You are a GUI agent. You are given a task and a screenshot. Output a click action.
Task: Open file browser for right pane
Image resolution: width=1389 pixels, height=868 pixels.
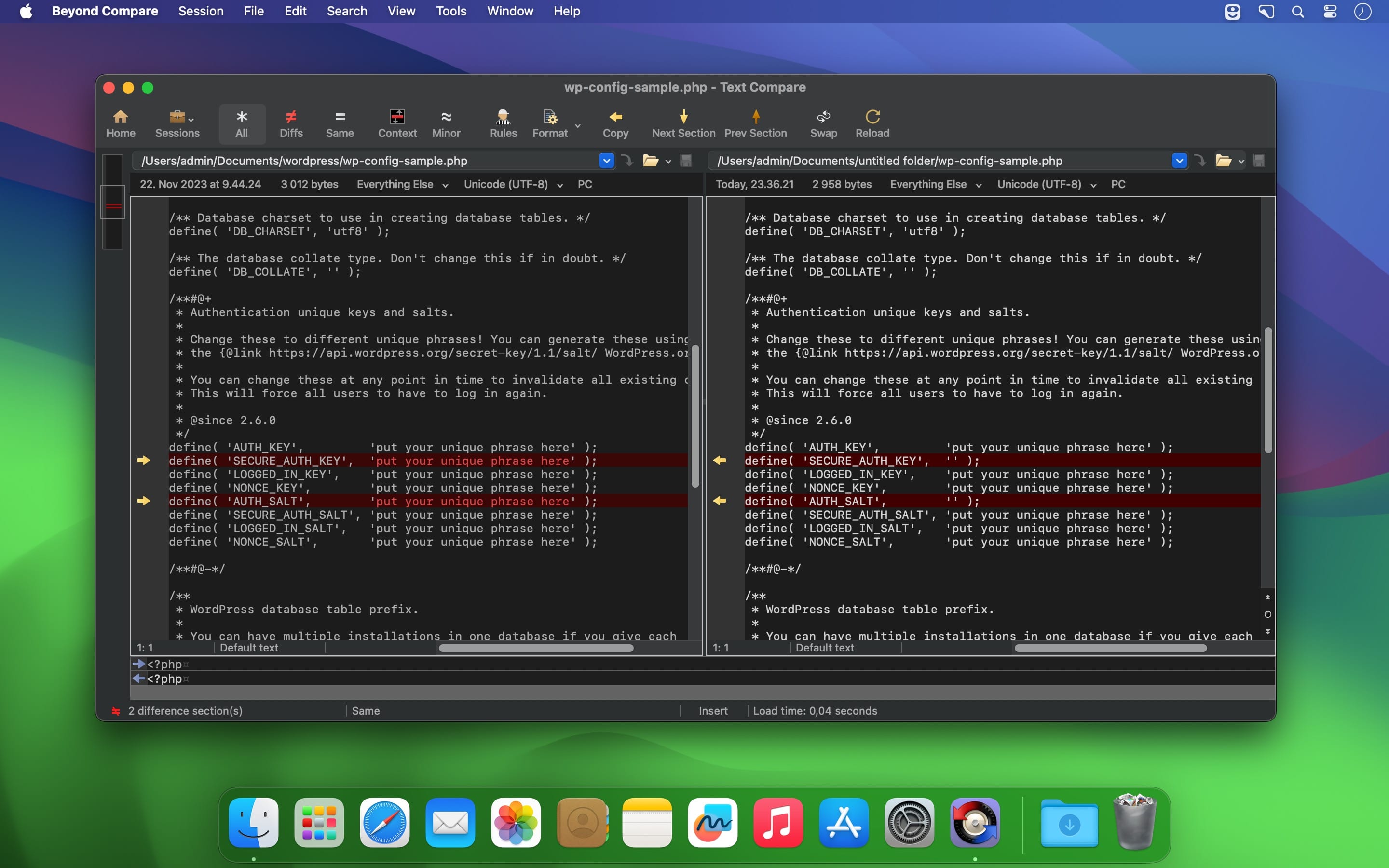1223,161
